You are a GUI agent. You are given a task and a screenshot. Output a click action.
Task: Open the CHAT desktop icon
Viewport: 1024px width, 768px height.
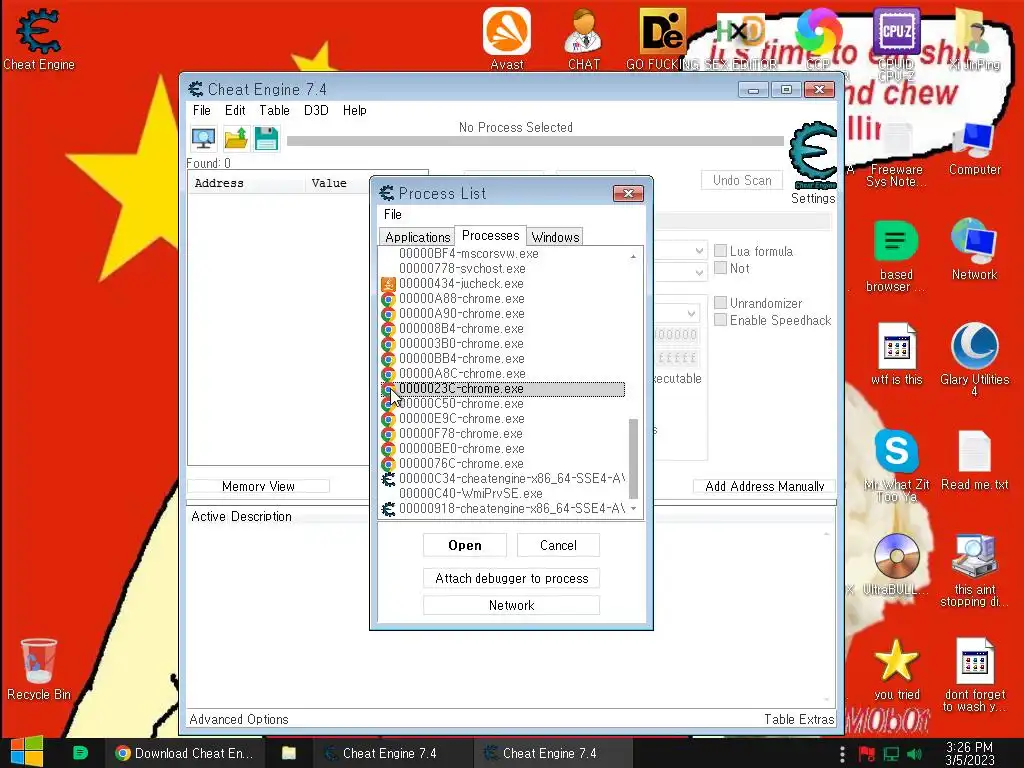click(583, 39)
